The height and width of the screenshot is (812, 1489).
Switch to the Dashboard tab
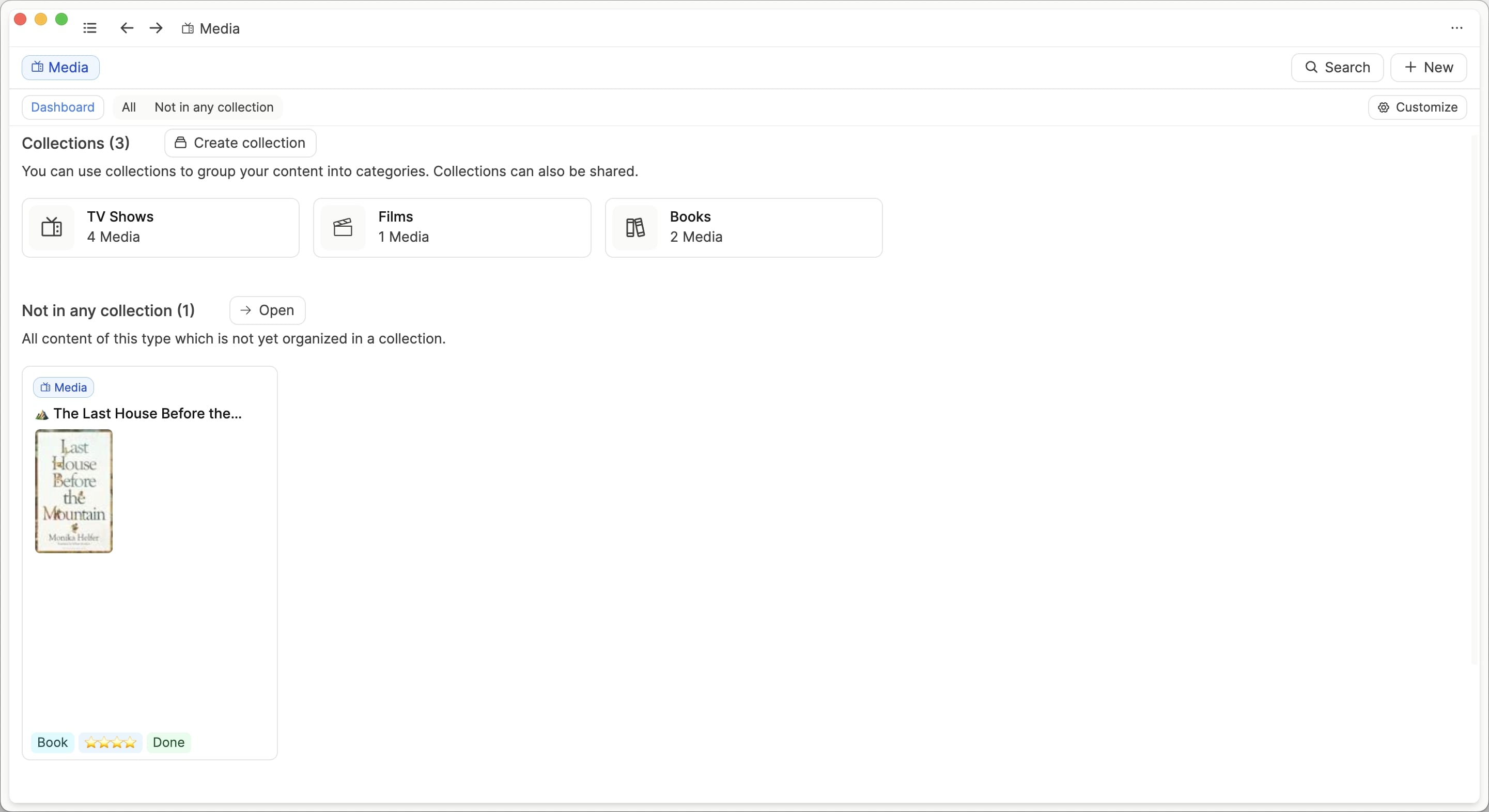click(x=63, y=107)
